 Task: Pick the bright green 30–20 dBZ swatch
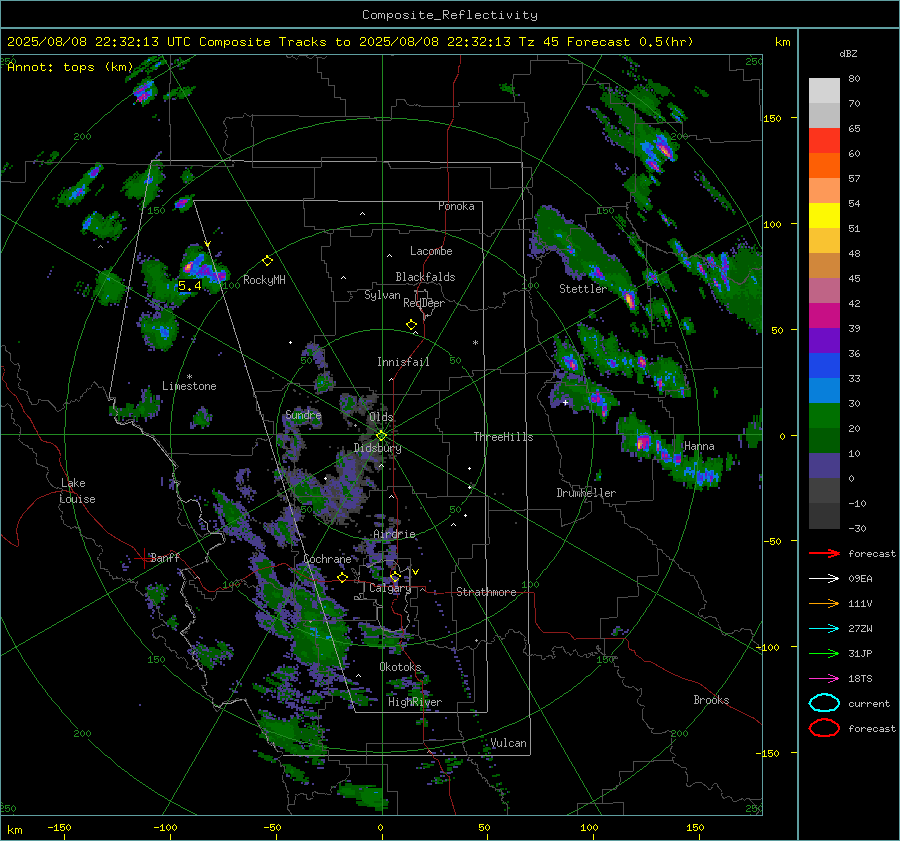[824, 416]
